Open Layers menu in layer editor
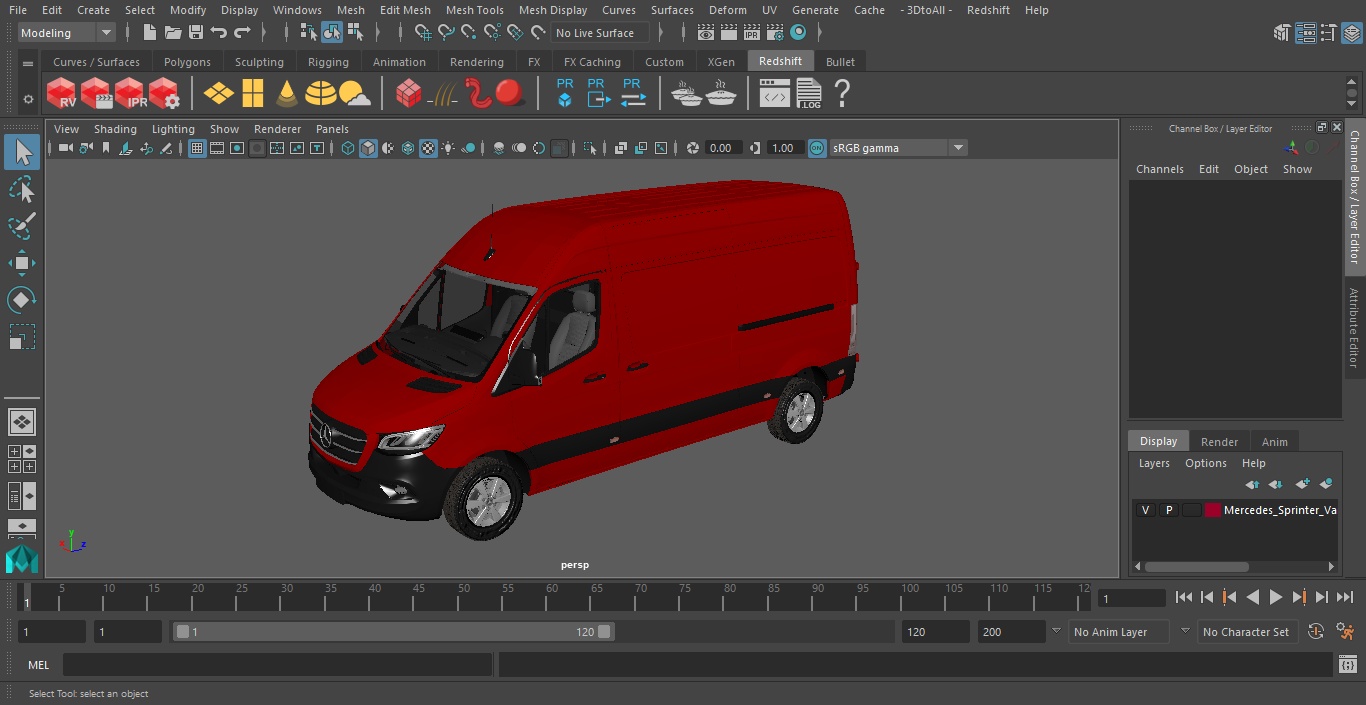Screen dimensions: 1366x705 [1154, 463]
